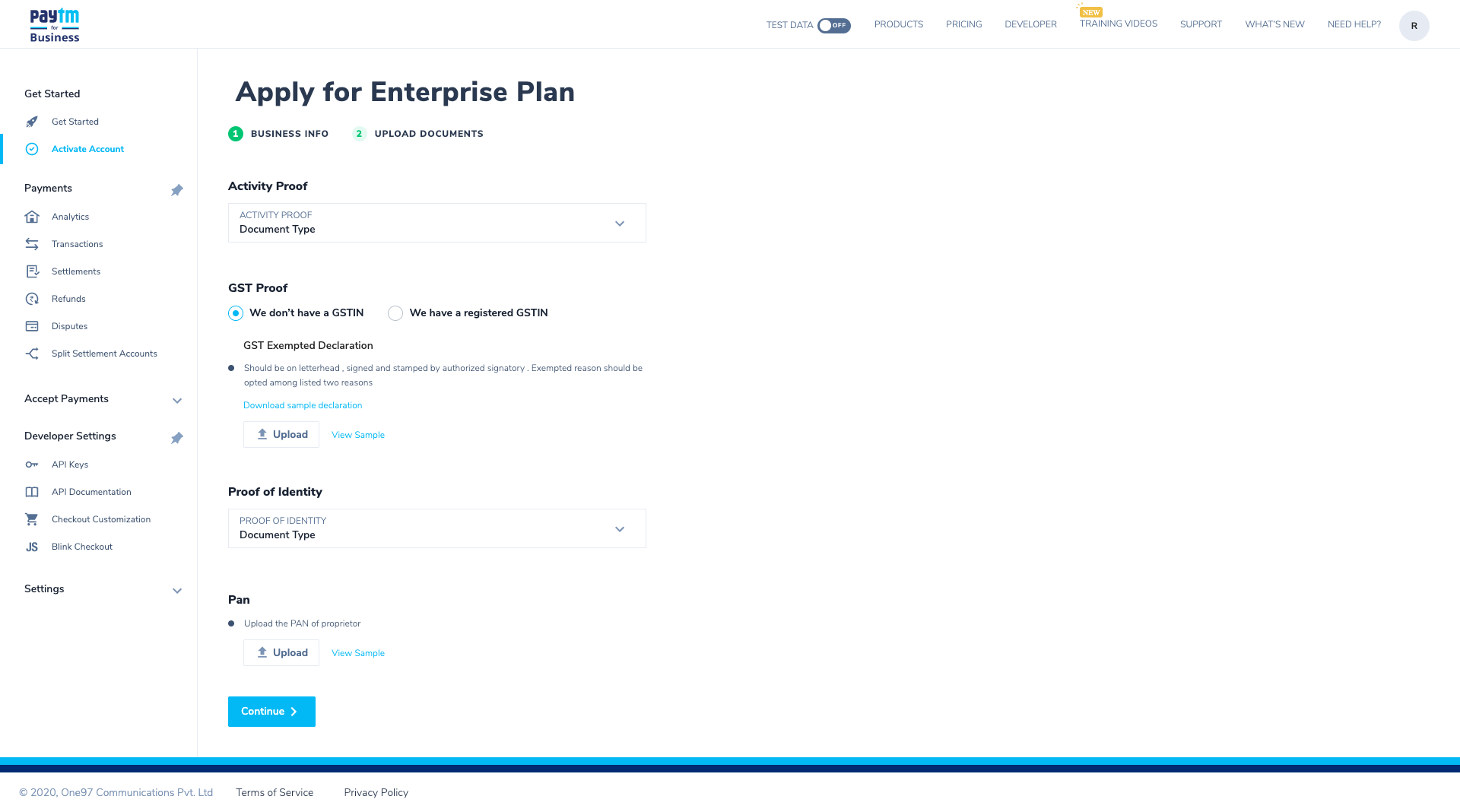The height and width of the screenshot is (812, 1460).
Task: Open the user profile avatar R
Action: click(1414, 26)
